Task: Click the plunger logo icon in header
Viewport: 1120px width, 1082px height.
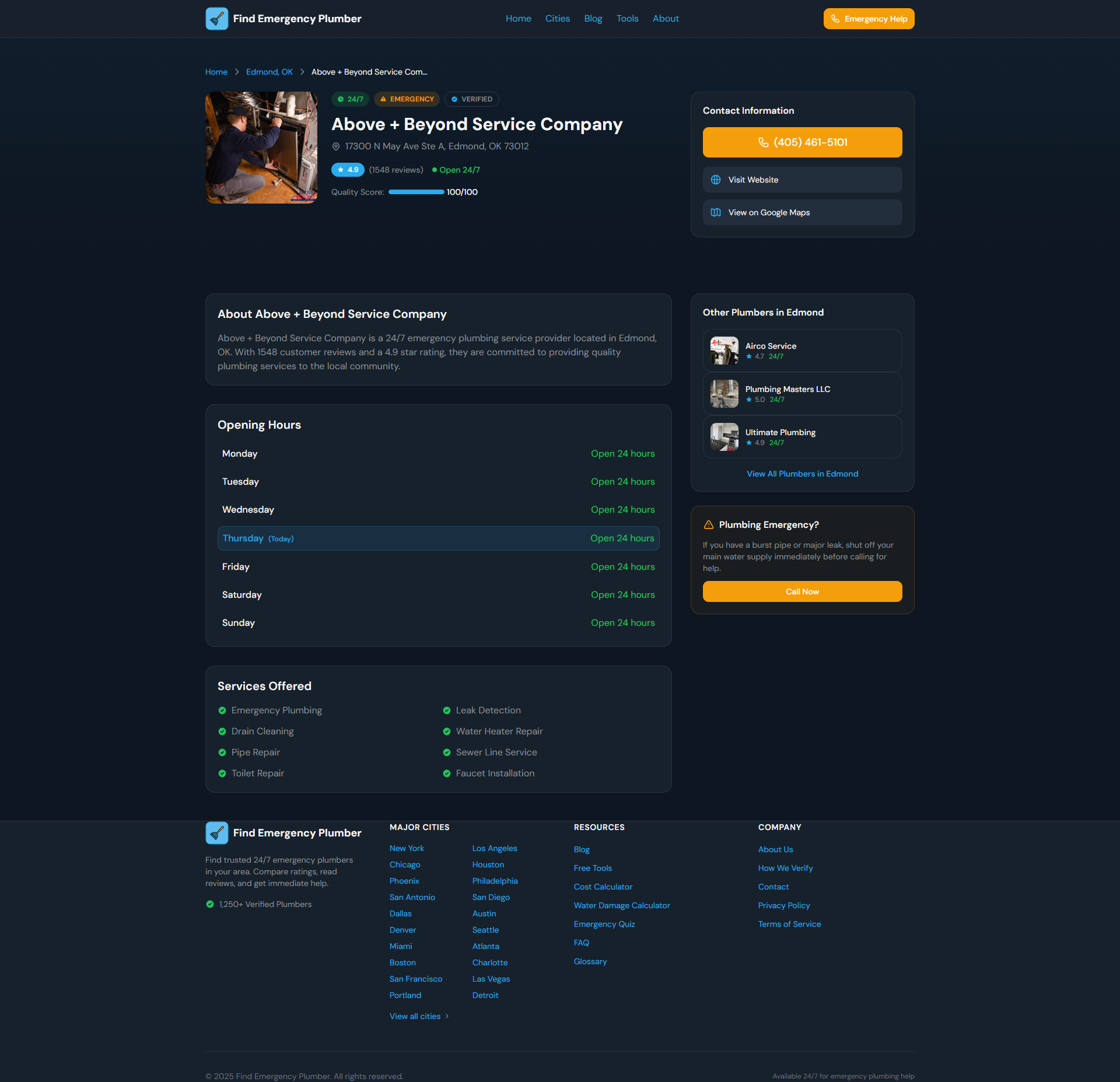Action: tap(216, 19)
